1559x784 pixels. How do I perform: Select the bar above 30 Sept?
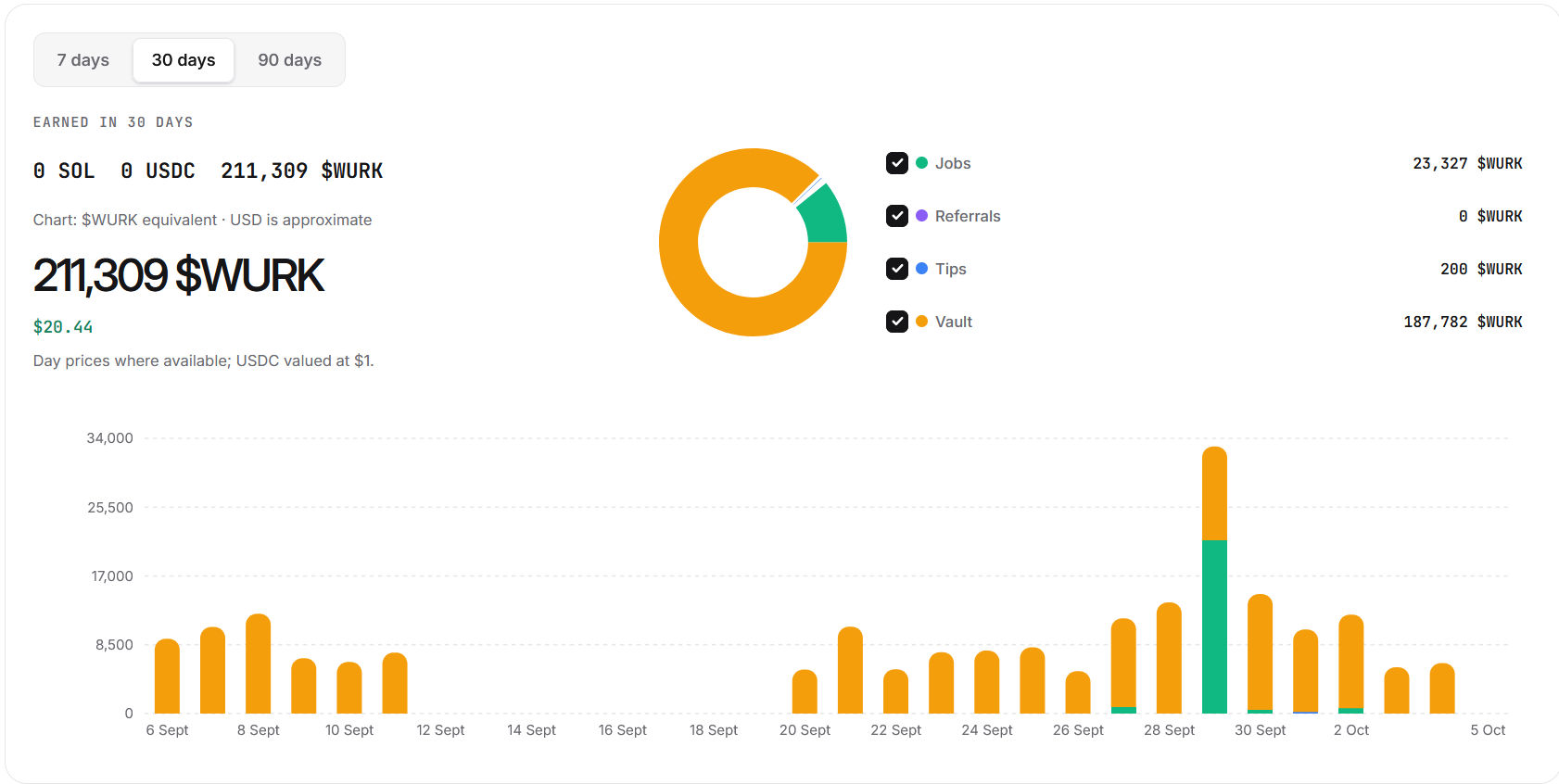[1260, 654]
